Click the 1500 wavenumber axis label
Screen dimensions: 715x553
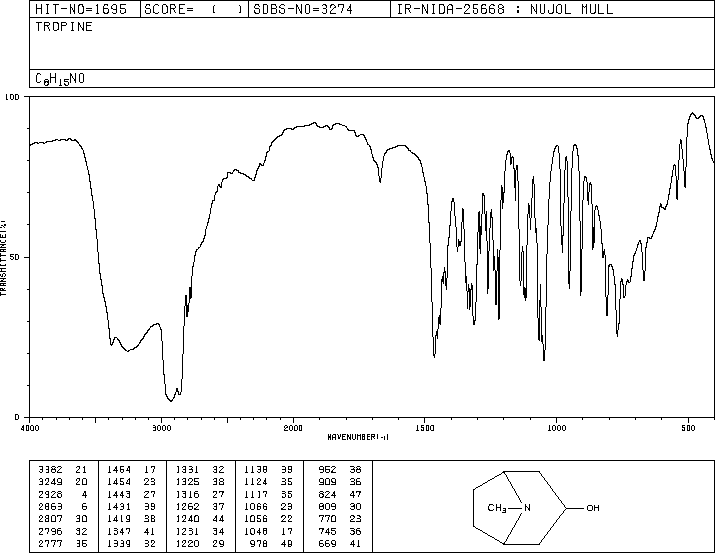pyautogui.click(x=425, y=428)
